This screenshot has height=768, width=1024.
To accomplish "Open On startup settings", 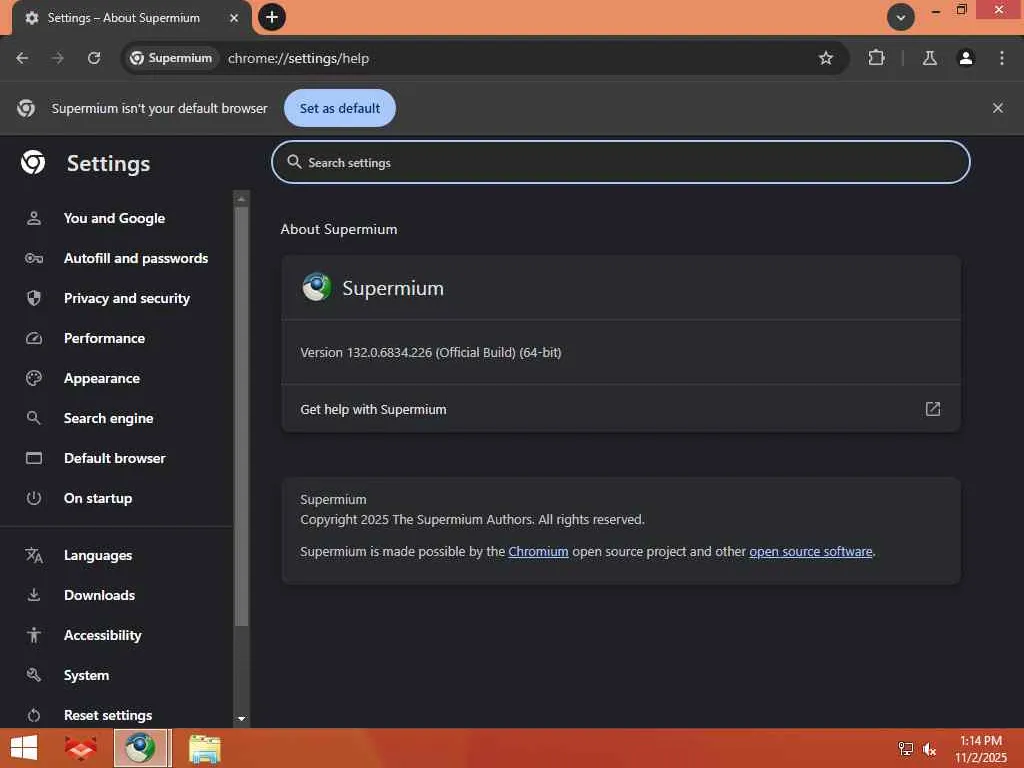I will click(98, 498).
